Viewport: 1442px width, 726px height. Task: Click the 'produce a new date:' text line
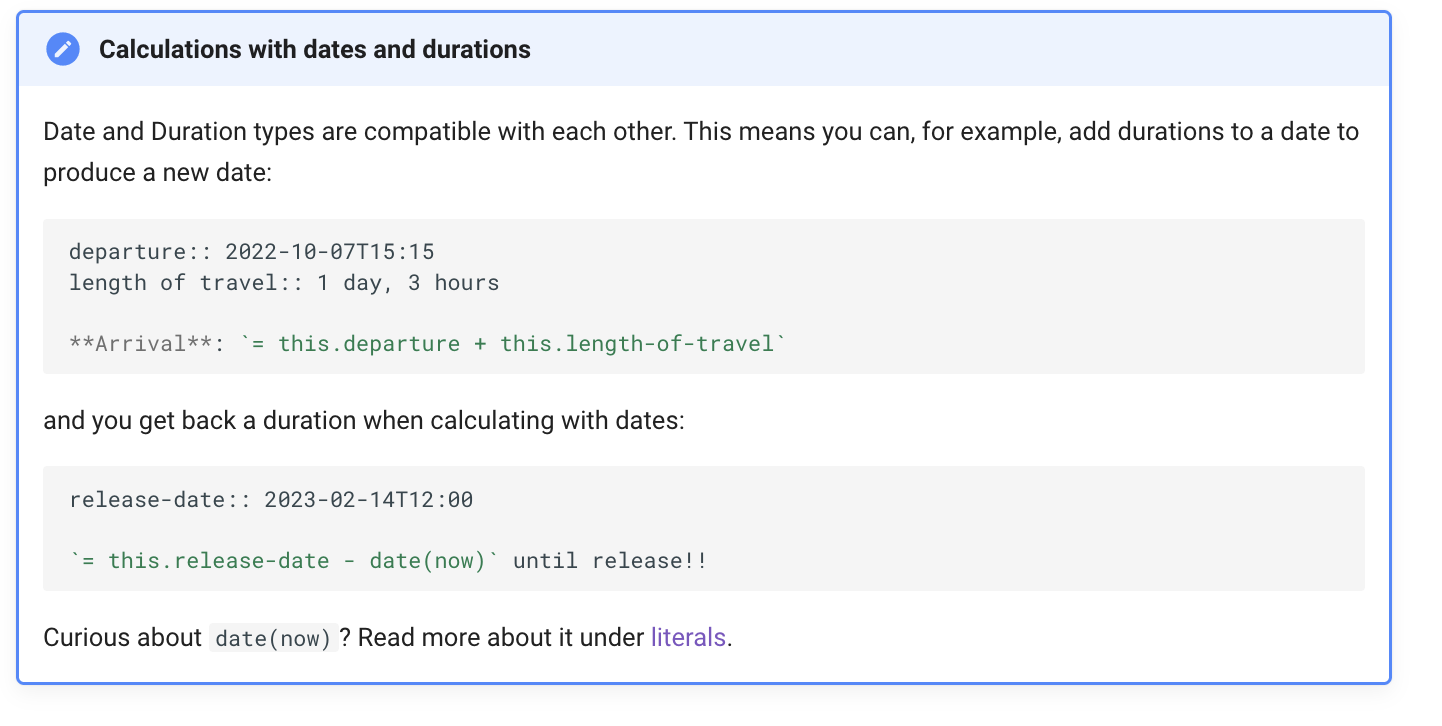point(157,173)
